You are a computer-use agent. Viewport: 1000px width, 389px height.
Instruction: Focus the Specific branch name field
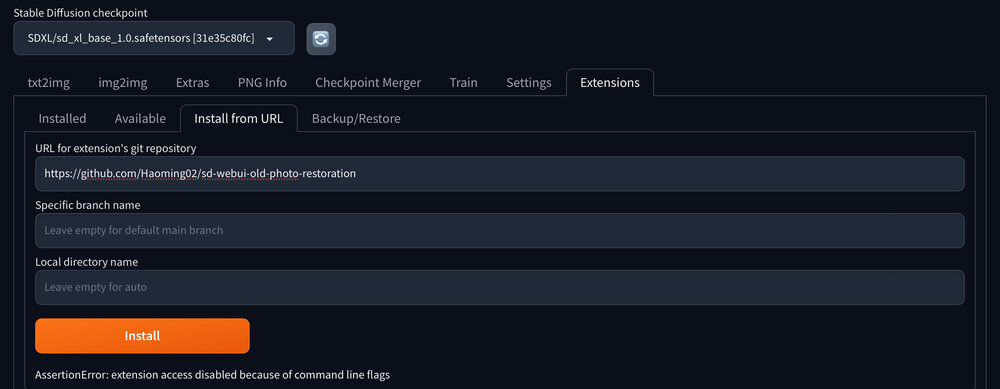pos(499,230)
